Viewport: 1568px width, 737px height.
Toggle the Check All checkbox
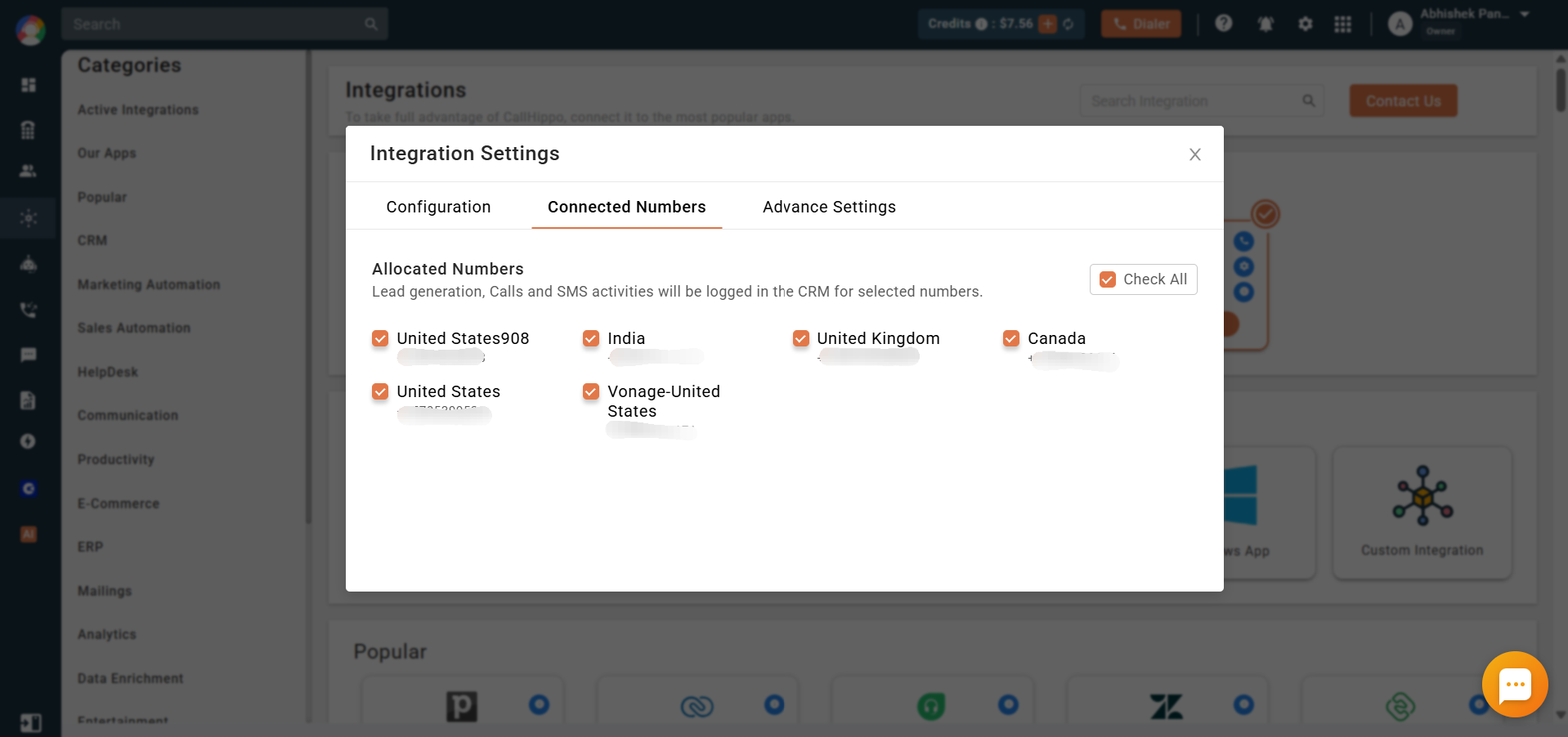click(x=1108, y=279)
